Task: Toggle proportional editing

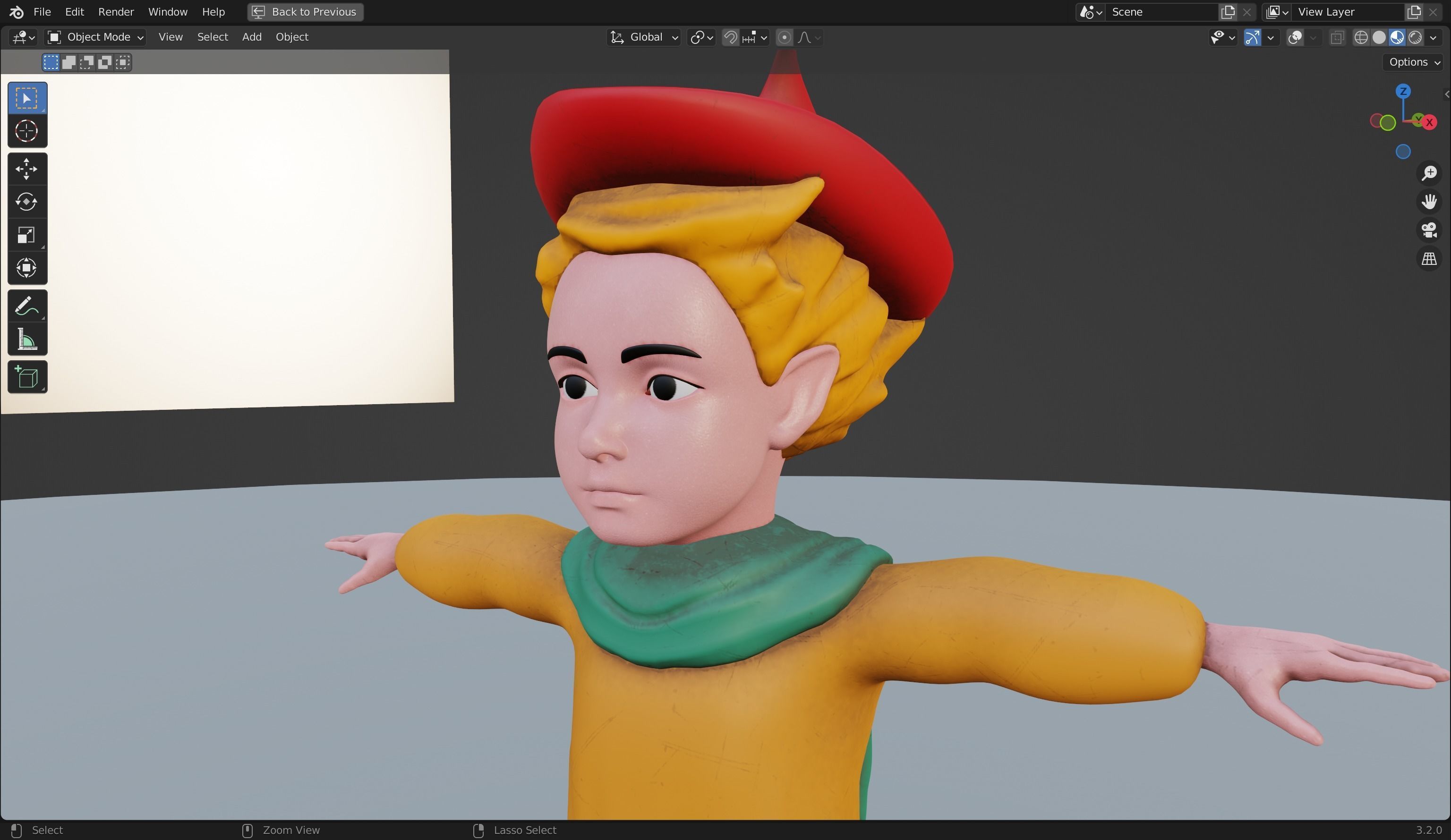Action: (x=784, y=37)
